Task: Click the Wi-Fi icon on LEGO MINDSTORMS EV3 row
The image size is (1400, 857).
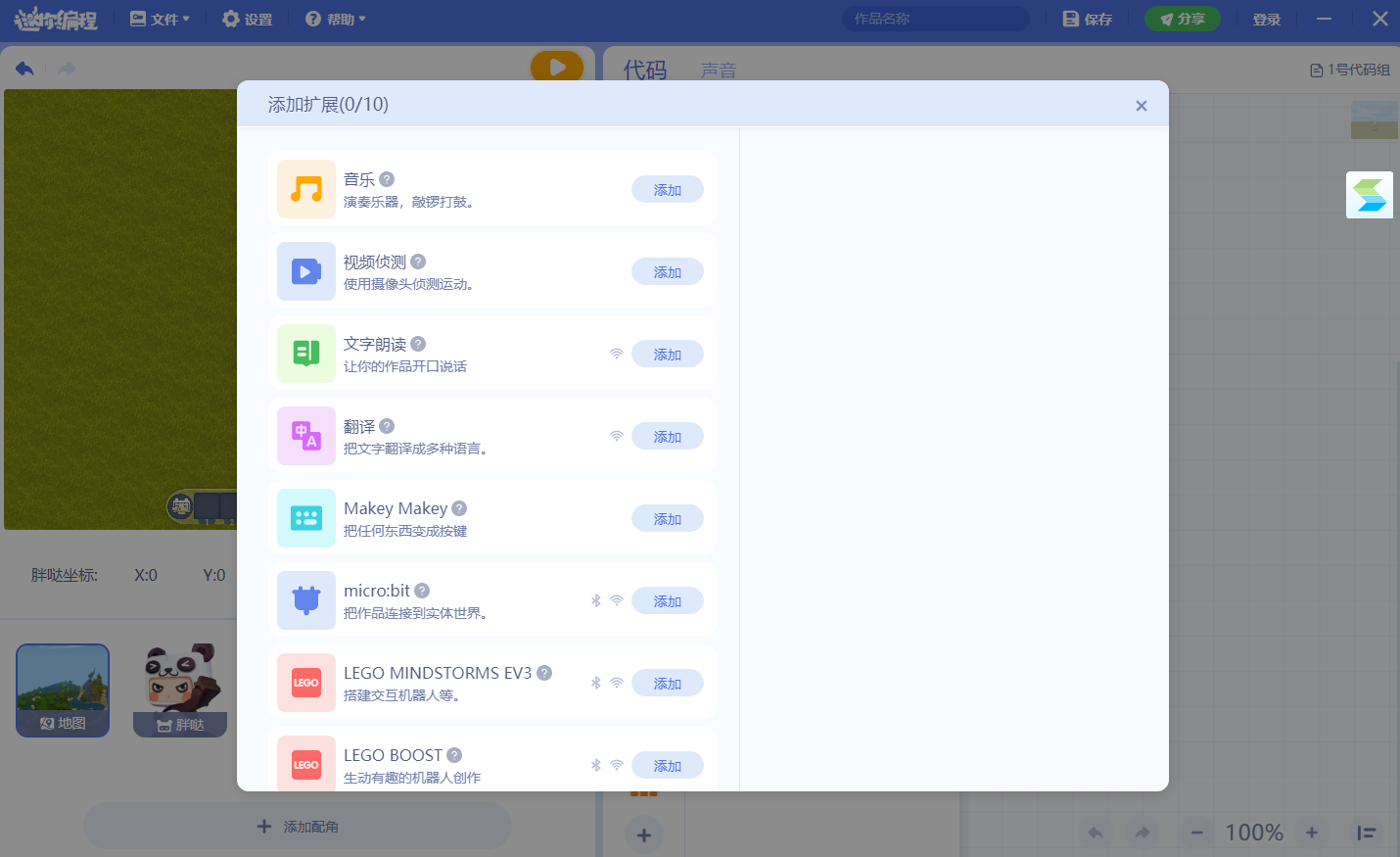Action: coord(617,683)
